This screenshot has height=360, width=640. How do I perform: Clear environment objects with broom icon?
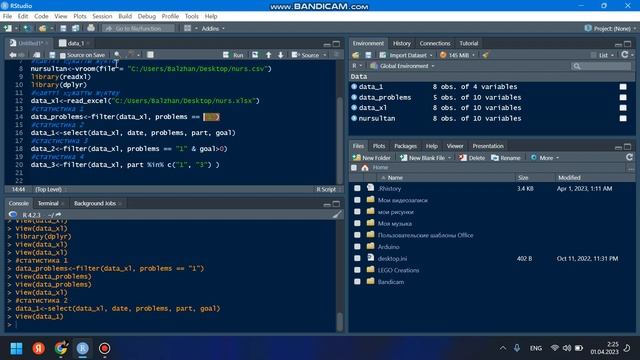click(x=485, y=55)
